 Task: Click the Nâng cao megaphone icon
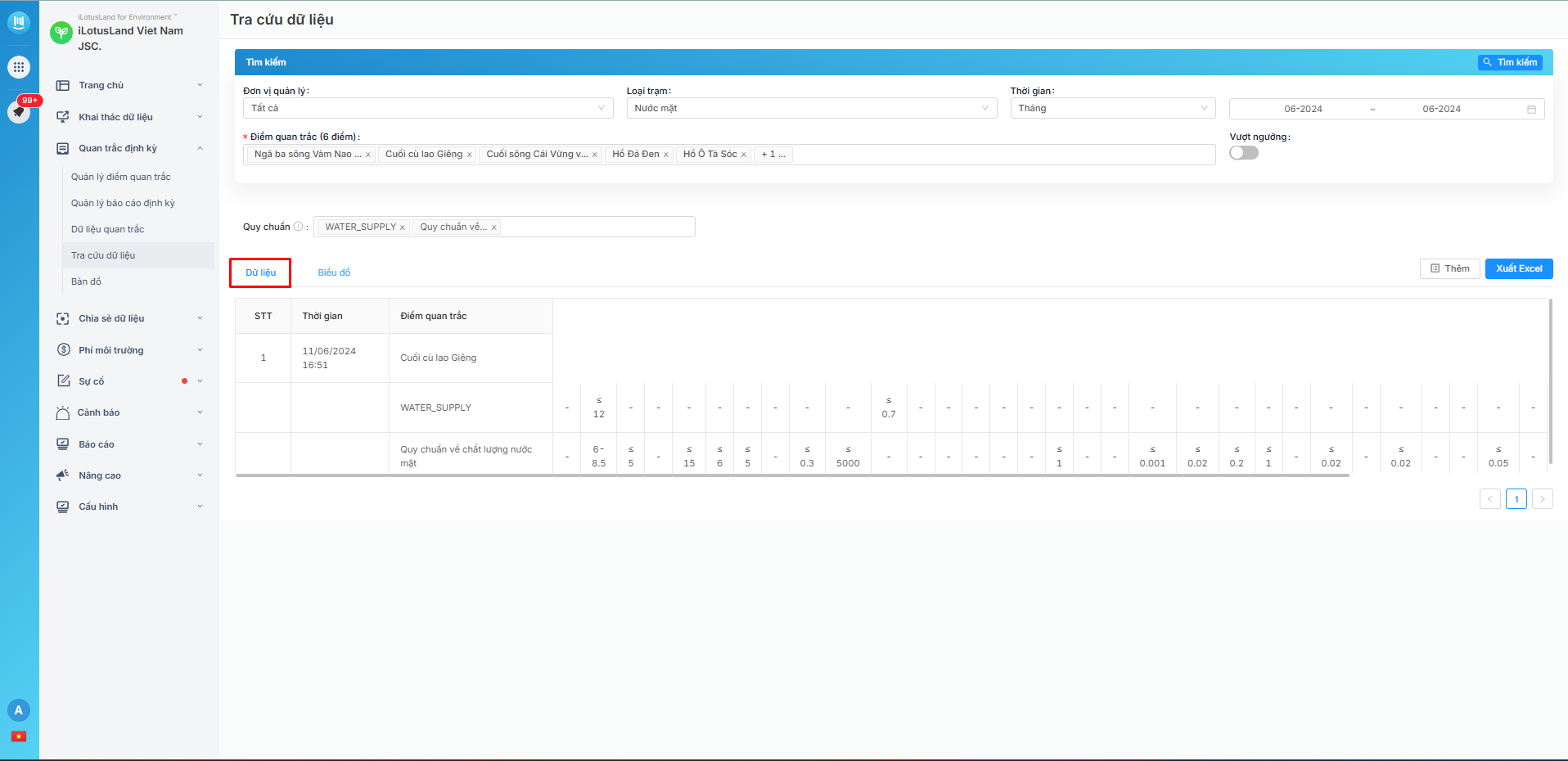point(63,475)
